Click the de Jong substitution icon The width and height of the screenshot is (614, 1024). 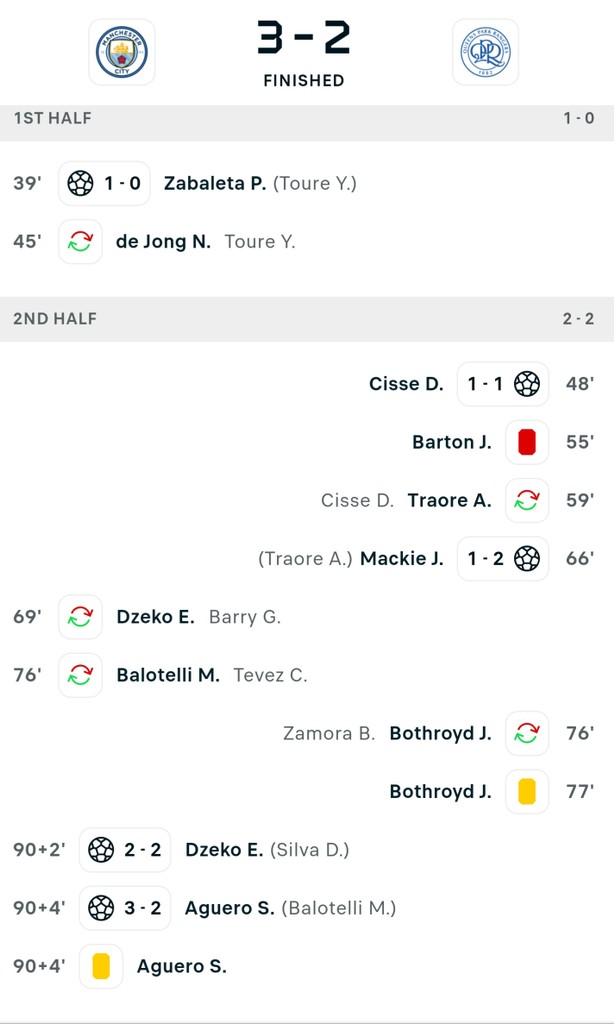click(x=80, y=242)
